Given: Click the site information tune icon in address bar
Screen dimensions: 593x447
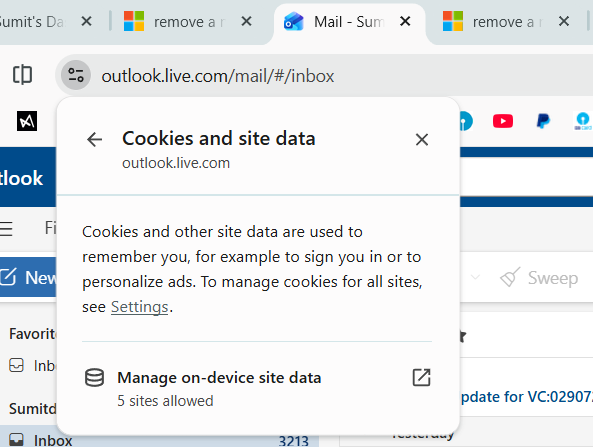Looking at the screenshot, I should (76, 75).
